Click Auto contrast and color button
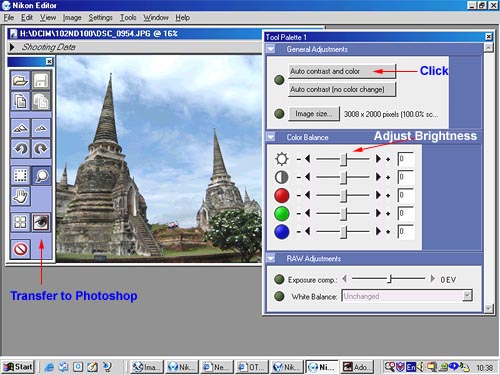500x375 pixels. (x=342, y=71)
